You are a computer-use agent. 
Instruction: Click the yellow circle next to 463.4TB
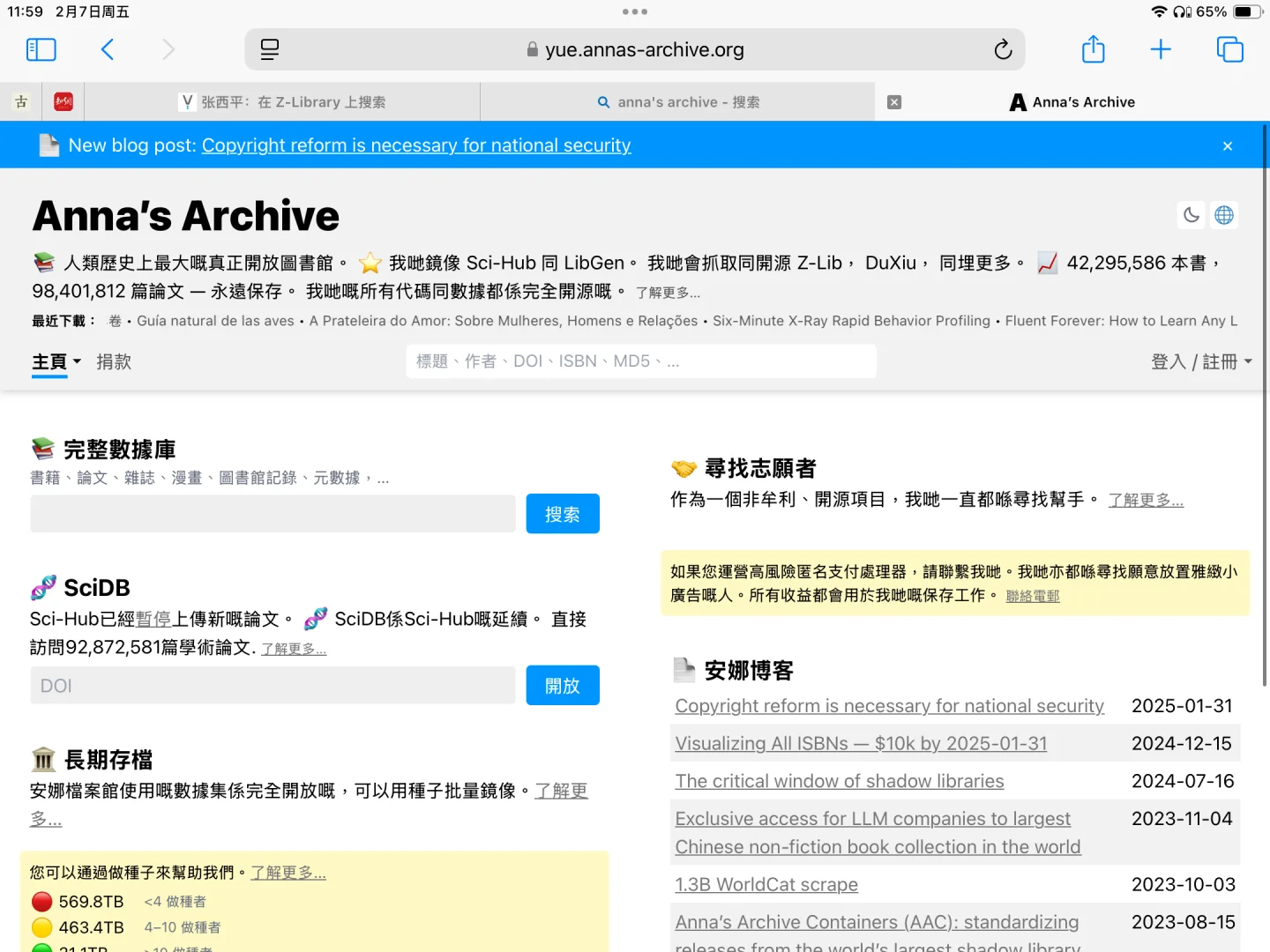[x=41, y=927]
